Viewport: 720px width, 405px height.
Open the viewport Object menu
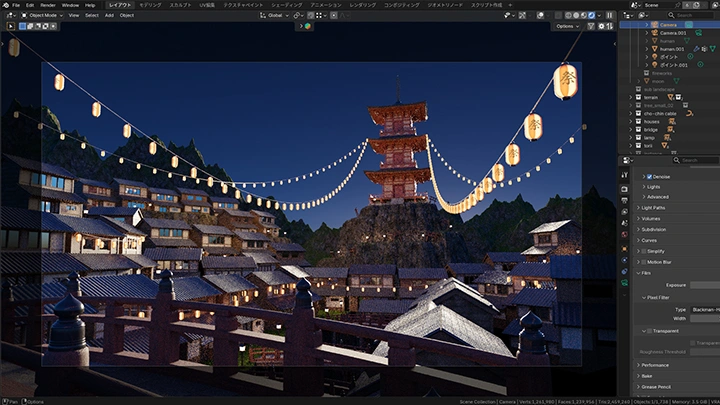click(127, 15)
